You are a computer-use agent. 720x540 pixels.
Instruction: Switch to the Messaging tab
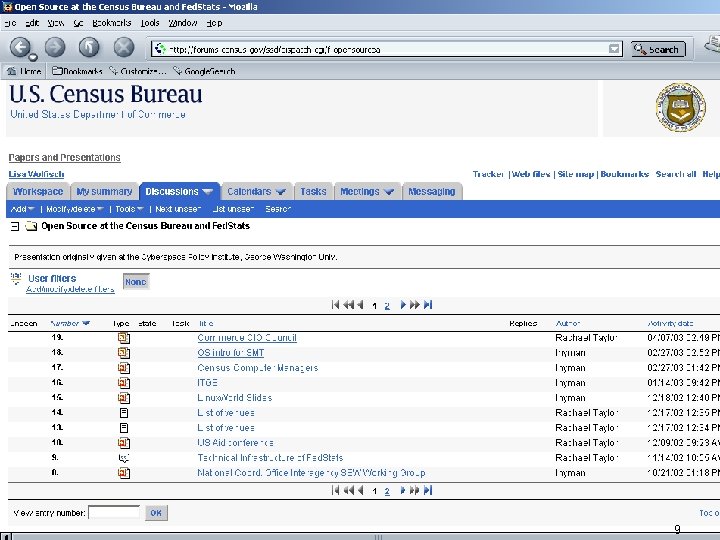pos(432,191)
